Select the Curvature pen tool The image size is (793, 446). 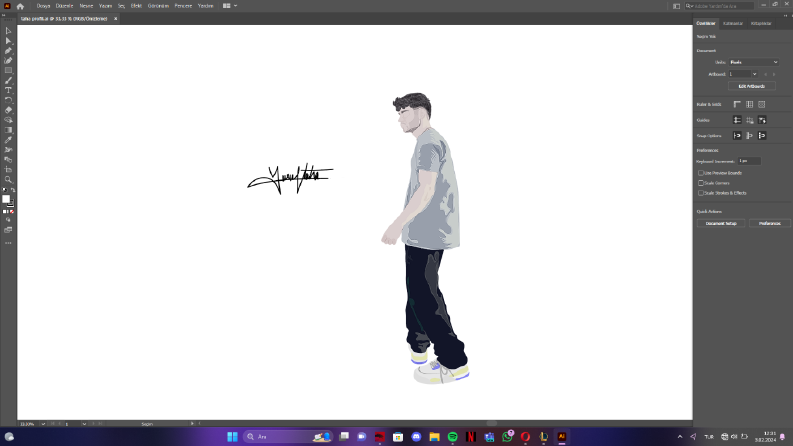(8, 61)
